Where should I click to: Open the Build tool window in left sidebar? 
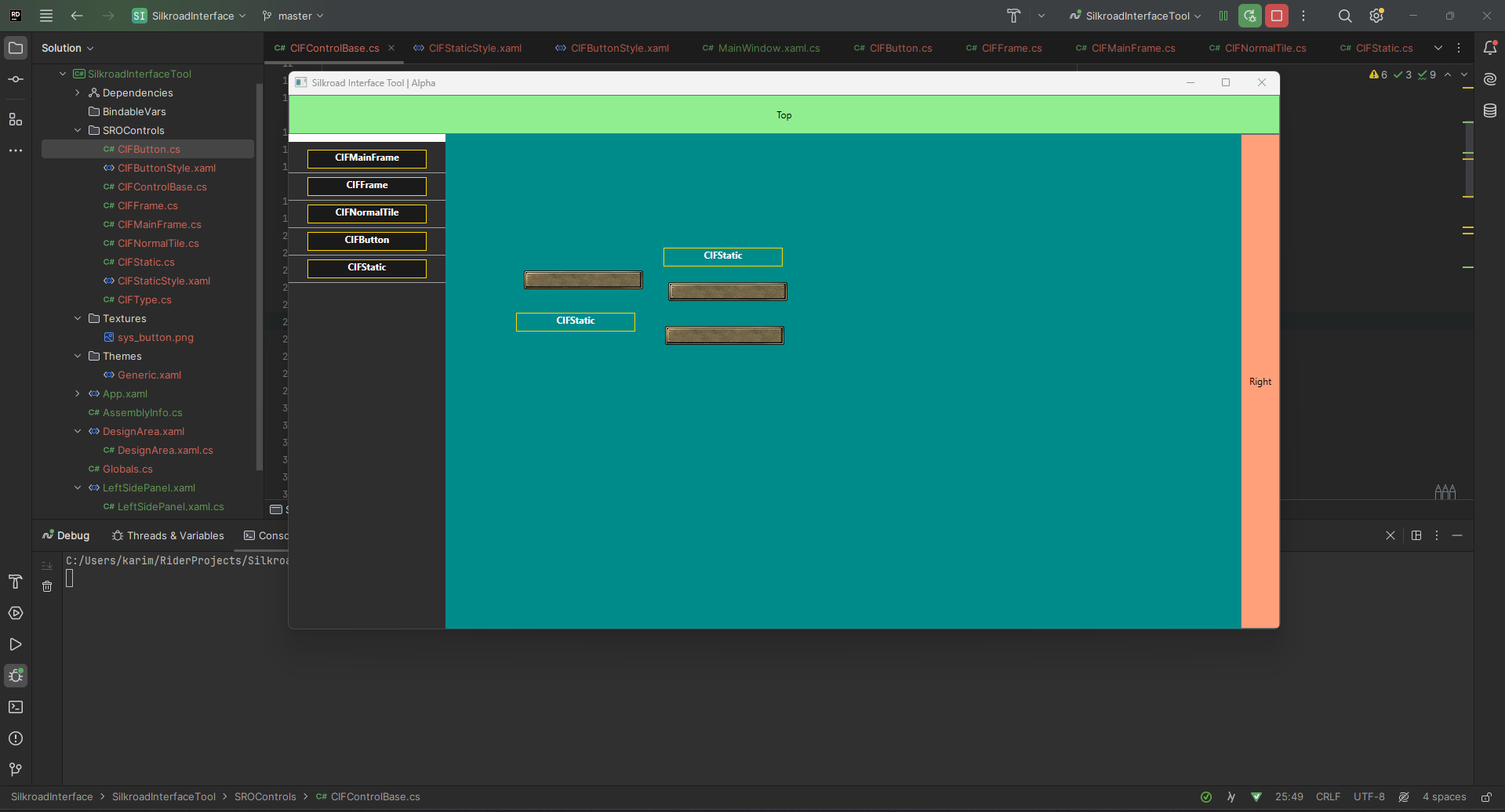point(16,582)
